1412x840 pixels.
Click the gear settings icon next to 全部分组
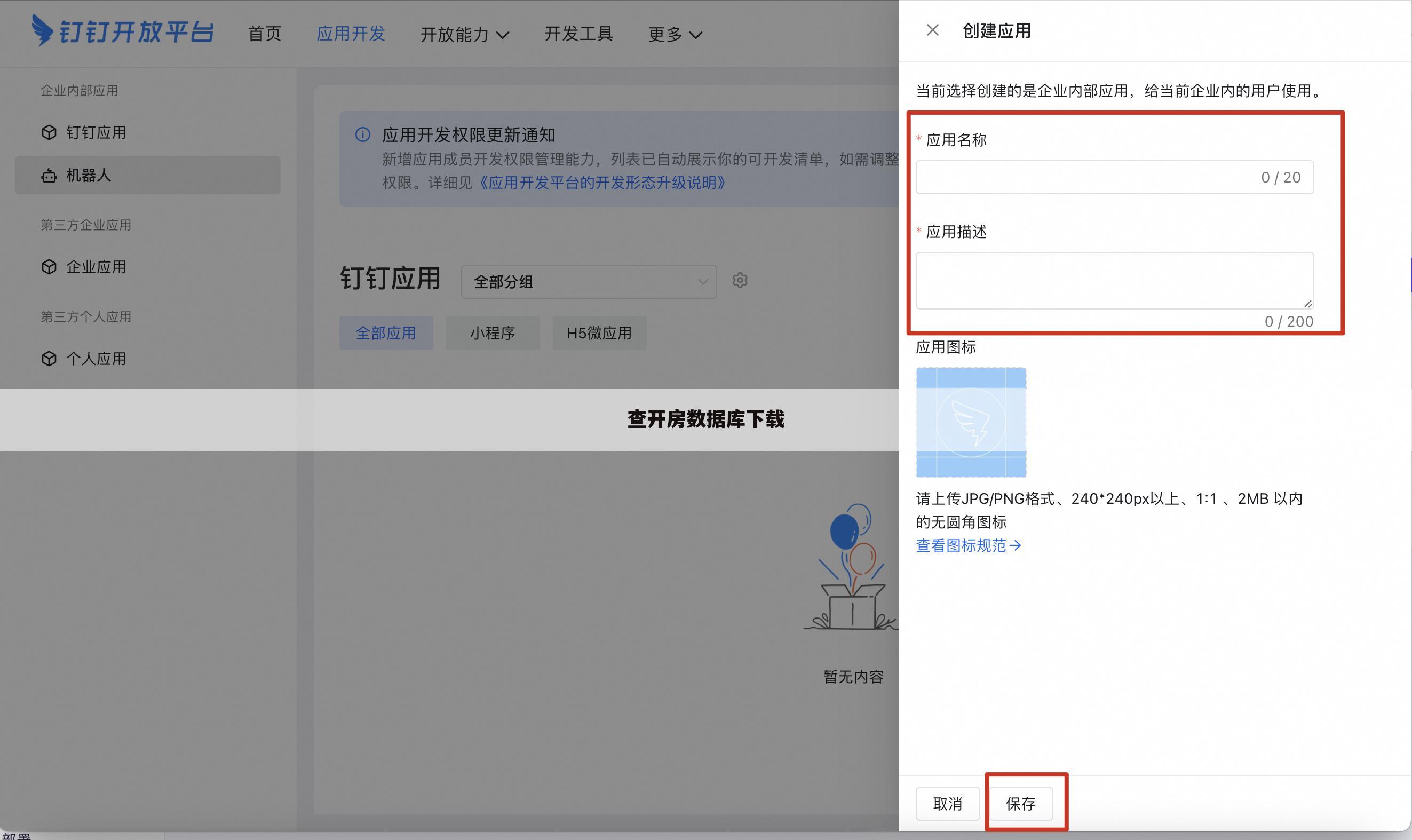(740, 280)
